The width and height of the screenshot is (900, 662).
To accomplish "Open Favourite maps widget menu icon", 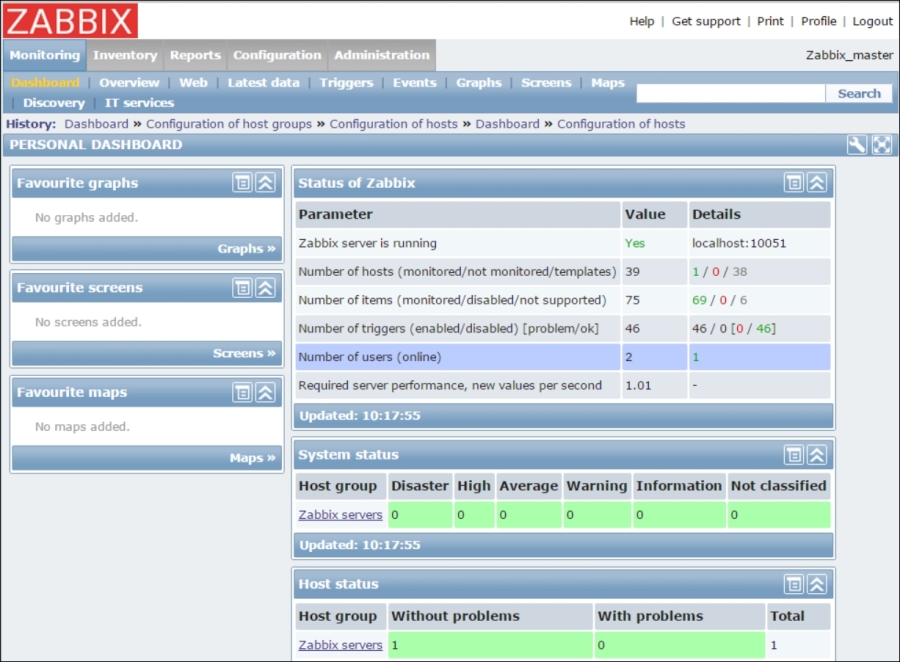I will 242,392.
